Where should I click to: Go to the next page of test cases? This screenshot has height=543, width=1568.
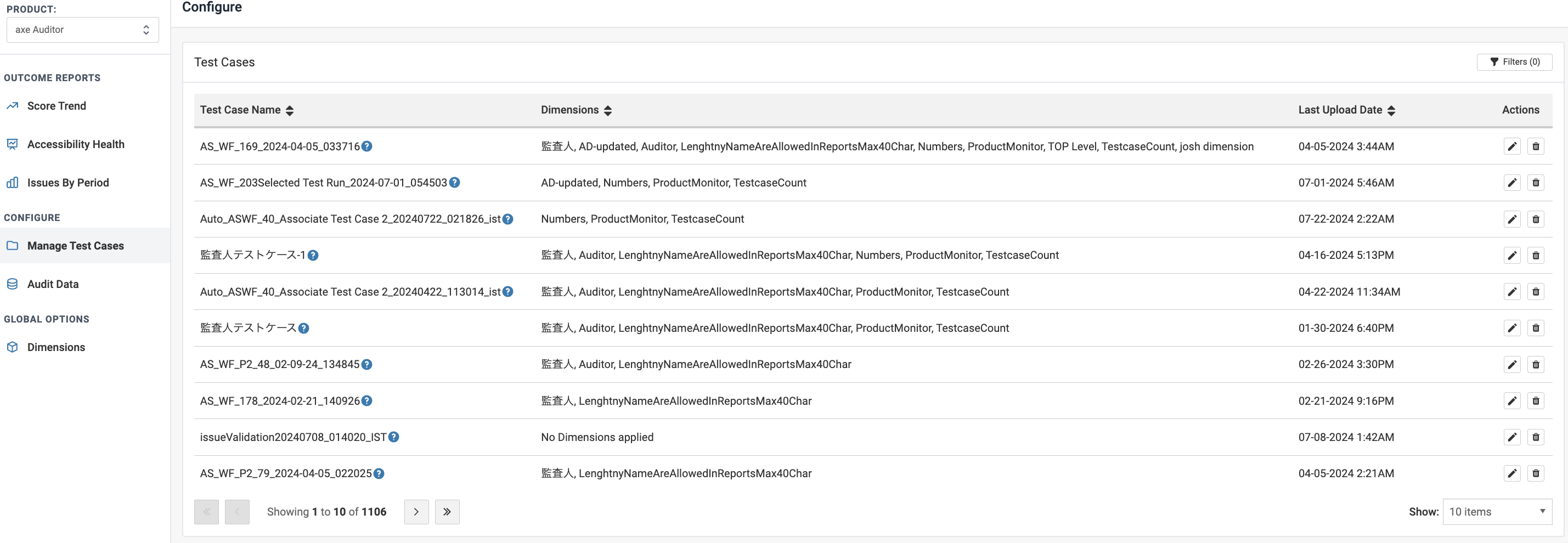(x=416, y=511)
